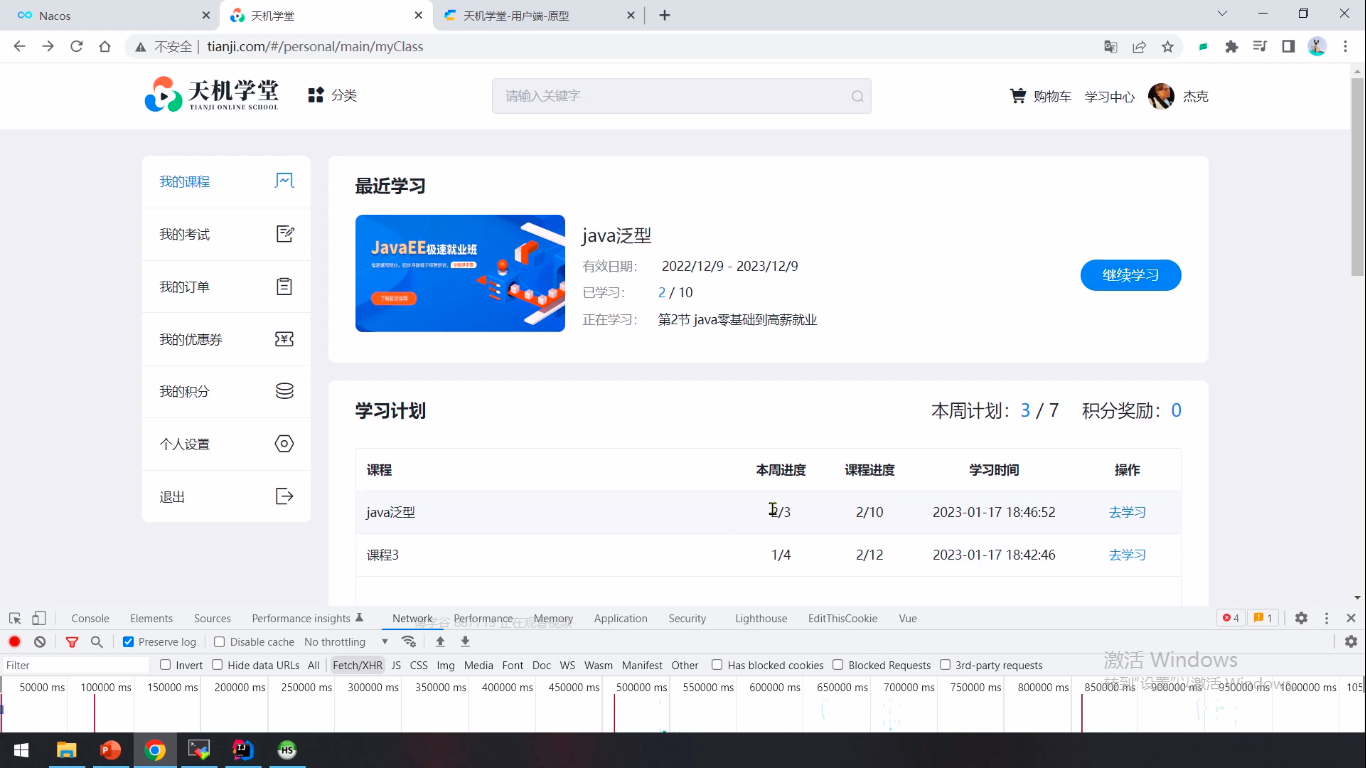The image size is (1366, 768).
Task: Click the 我的考试 edit icon
Action: pos(284,234)
